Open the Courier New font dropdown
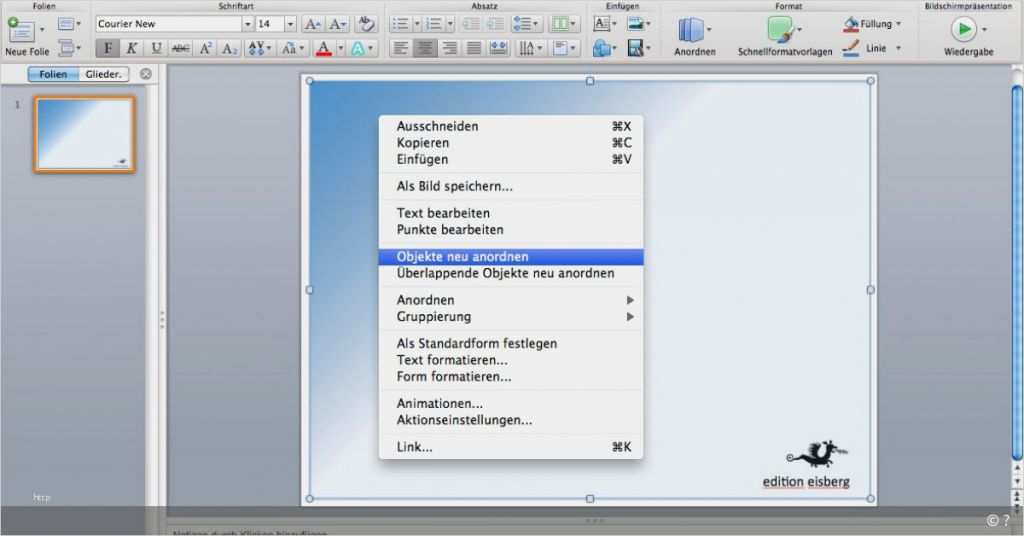The width and height of the screenshot is (1024, 536). click(248, 24)
